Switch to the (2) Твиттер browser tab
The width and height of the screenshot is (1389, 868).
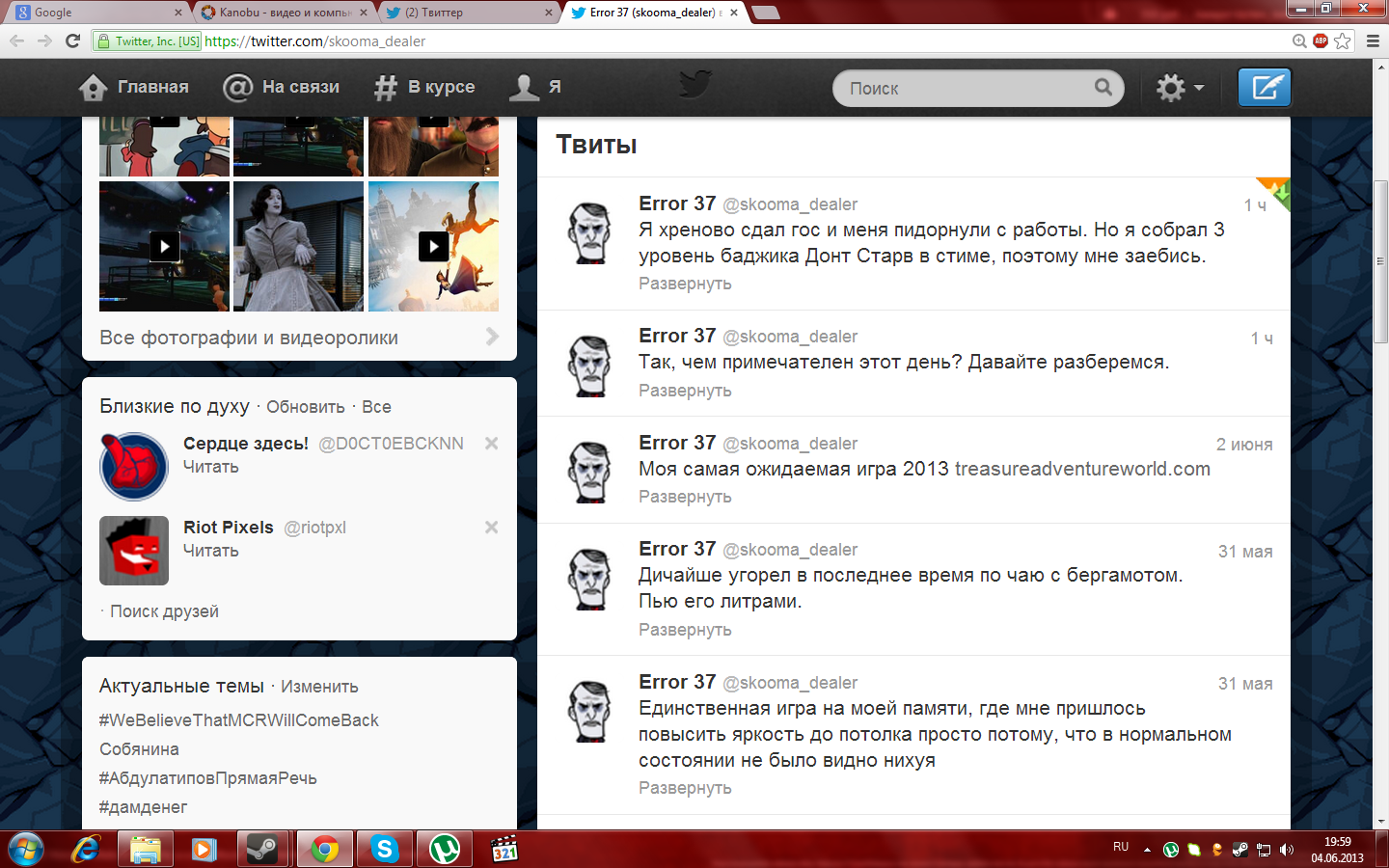tap(468, 13)
